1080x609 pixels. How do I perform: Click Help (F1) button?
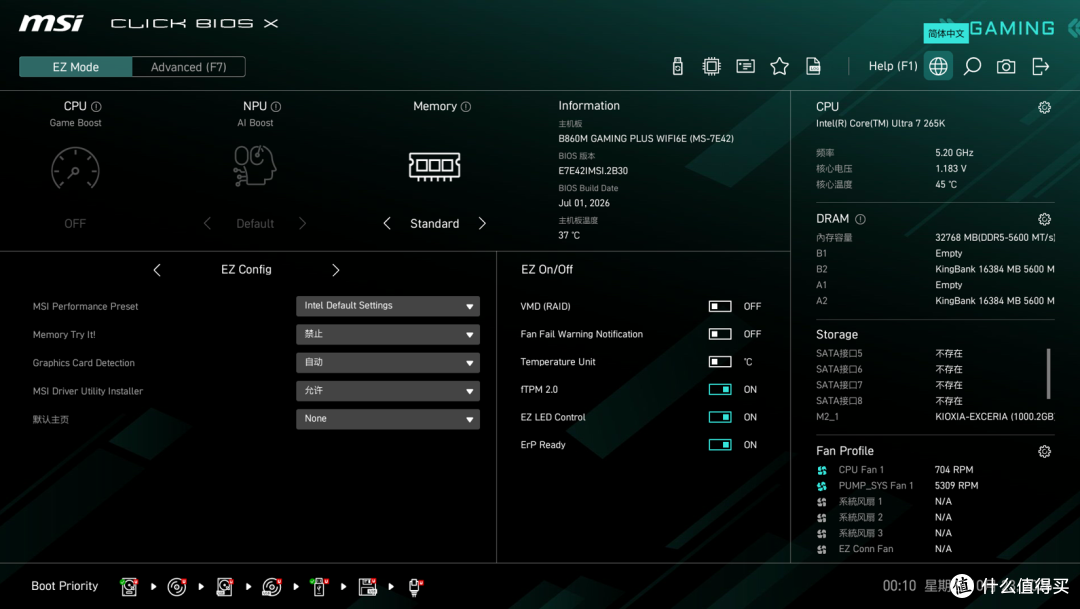(x=893, y=66)
